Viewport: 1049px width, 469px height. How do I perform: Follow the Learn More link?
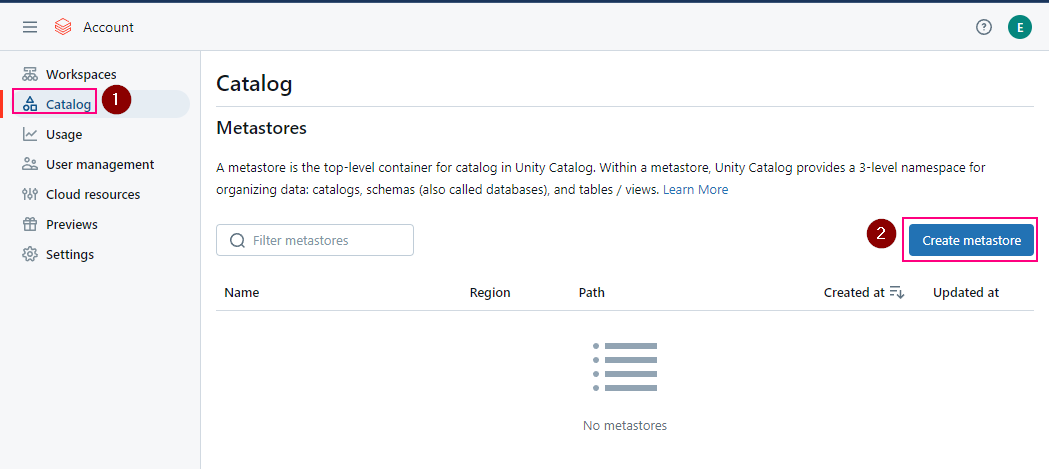click(695, 189)
